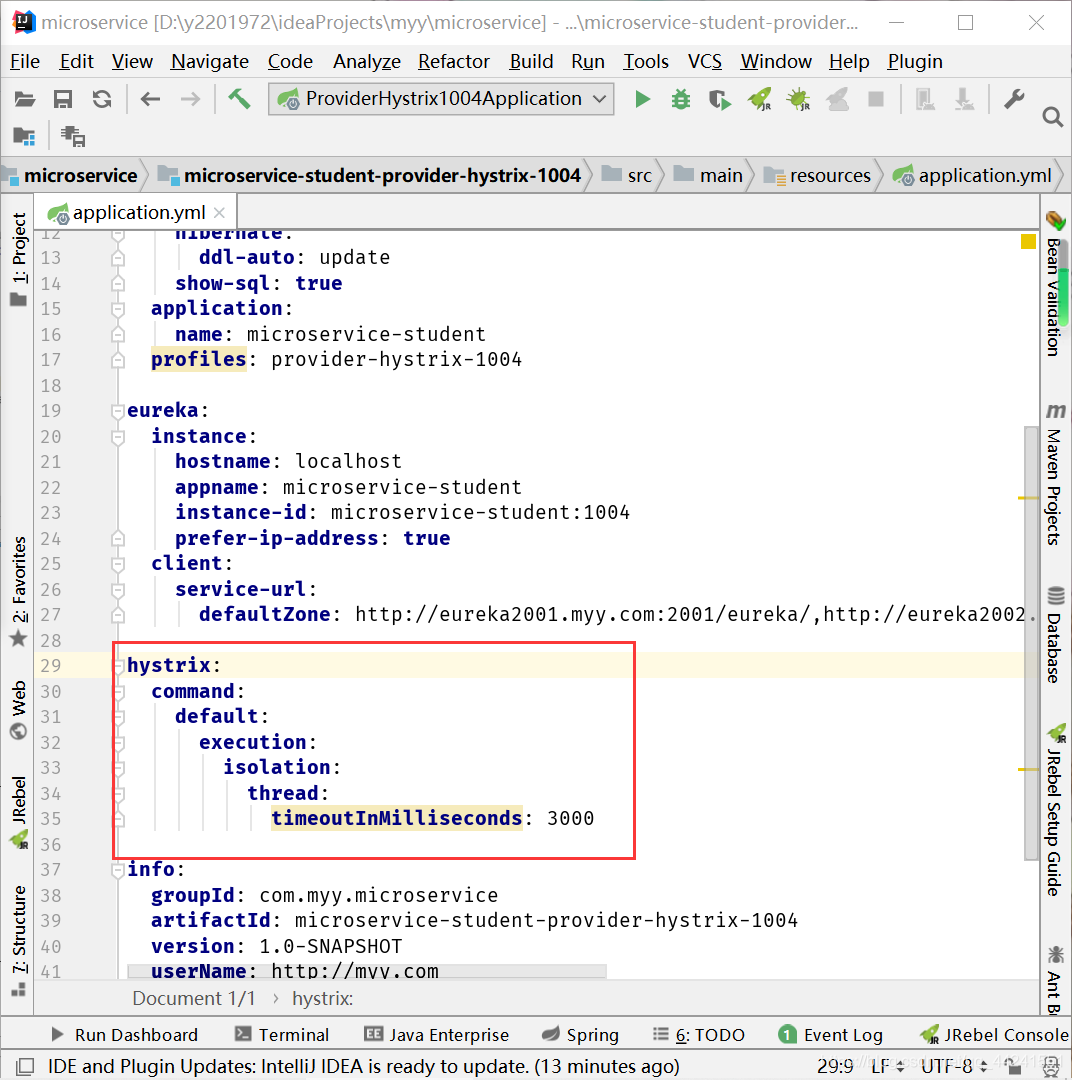
Task: Click the 29:9 caret position indicator
Action: coord(835,1067)
